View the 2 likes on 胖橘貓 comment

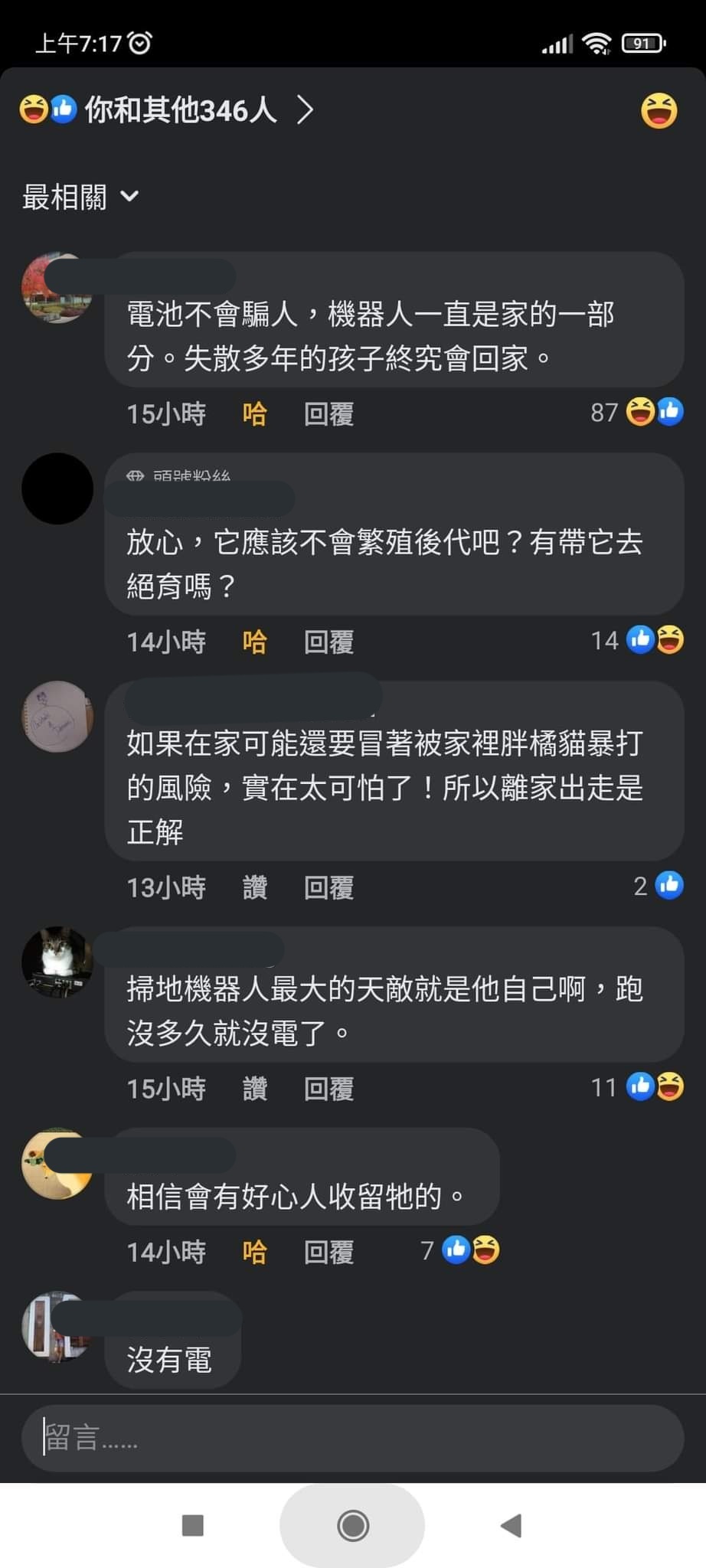[658, 886]
